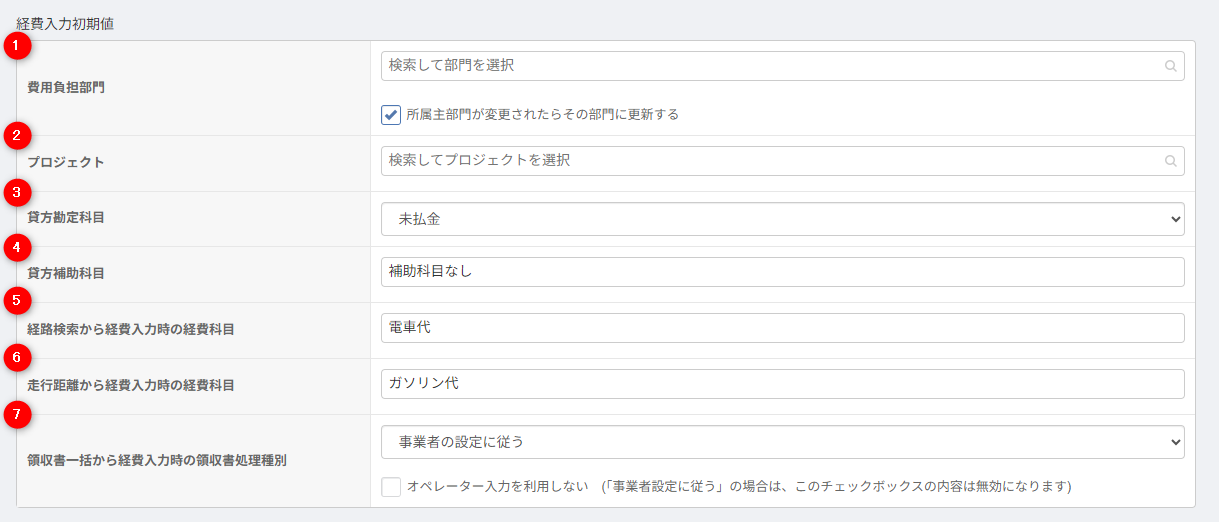Enable オペレーター入力を利用しない checkbox
The height and width of the screenshot is (522, 1219).
click(x=391, y=487)
